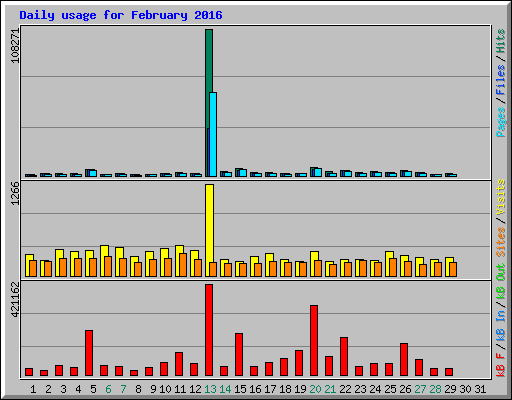Click the red kB bar for day 19
The width and height of the screenshot is (512, 400).
[299, 363]
